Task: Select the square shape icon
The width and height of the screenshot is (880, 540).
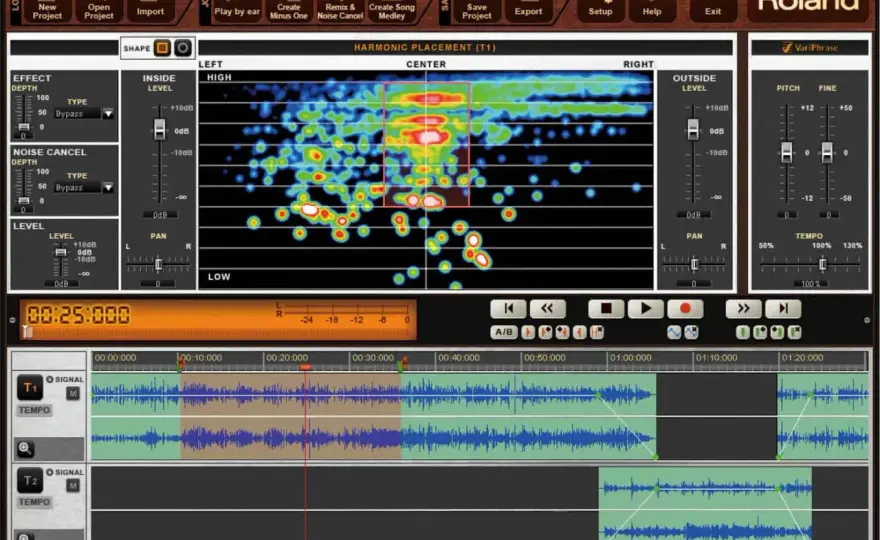Action: click(162, 48)
